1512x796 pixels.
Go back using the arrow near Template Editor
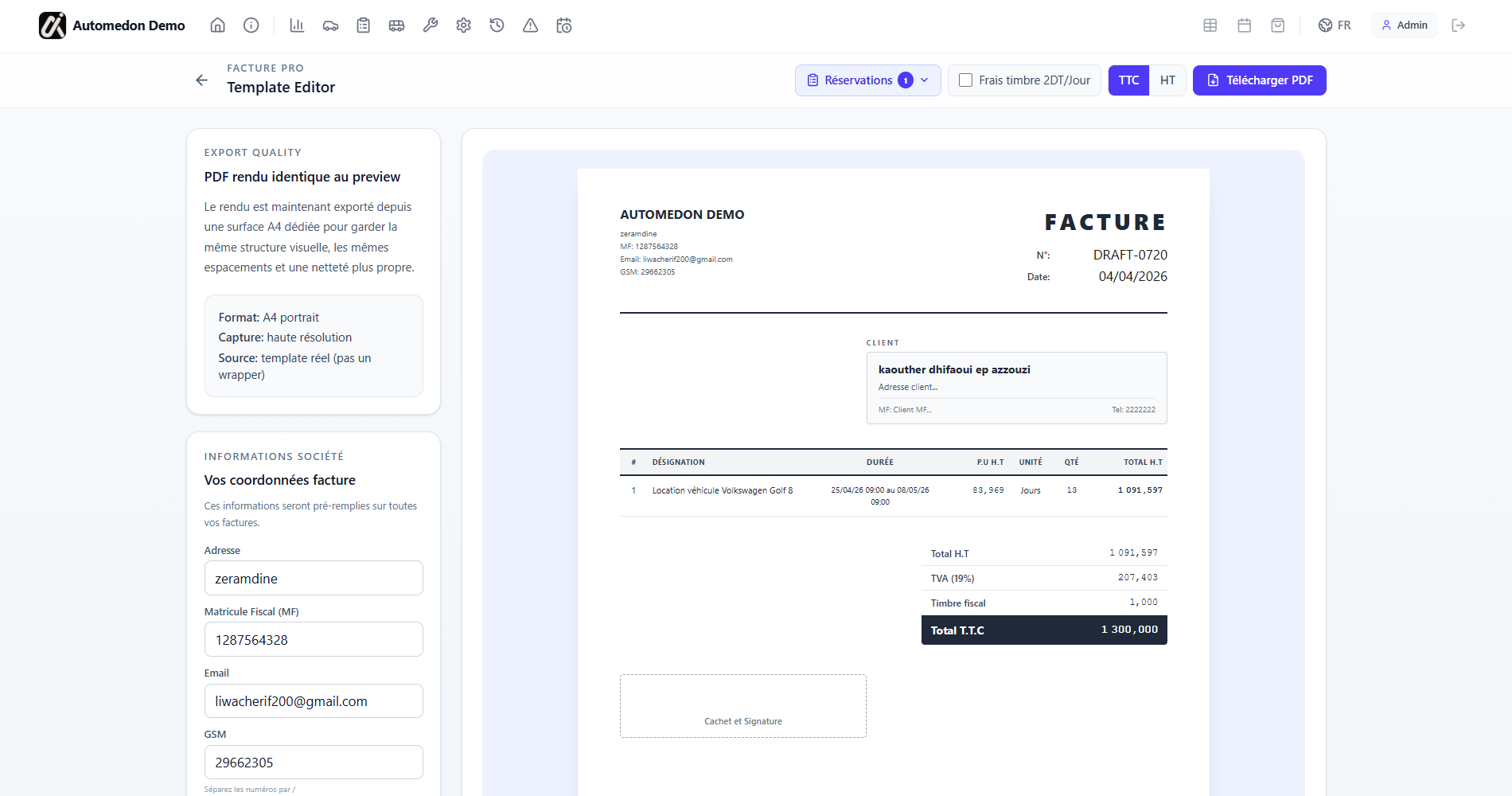[x=201, y=80]
